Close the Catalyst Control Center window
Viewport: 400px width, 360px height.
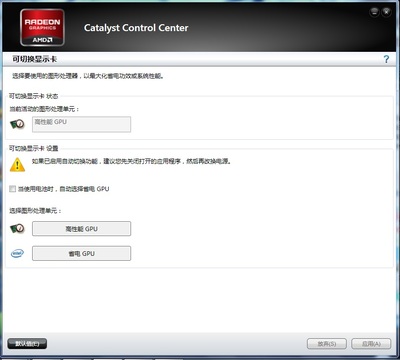(386, 12)
